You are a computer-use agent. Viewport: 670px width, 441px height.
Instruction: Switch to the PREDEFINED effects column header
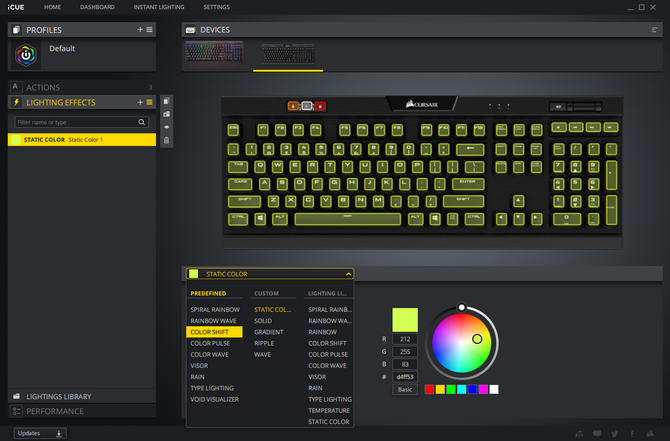pos(208,294)
